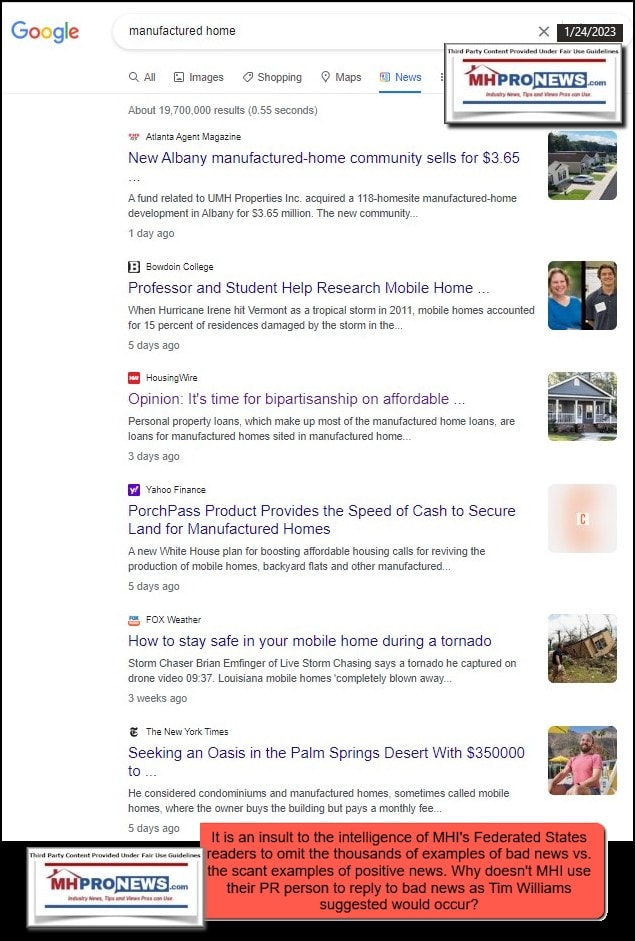Click Bowdoin College source name

click(x=179, y=266)
